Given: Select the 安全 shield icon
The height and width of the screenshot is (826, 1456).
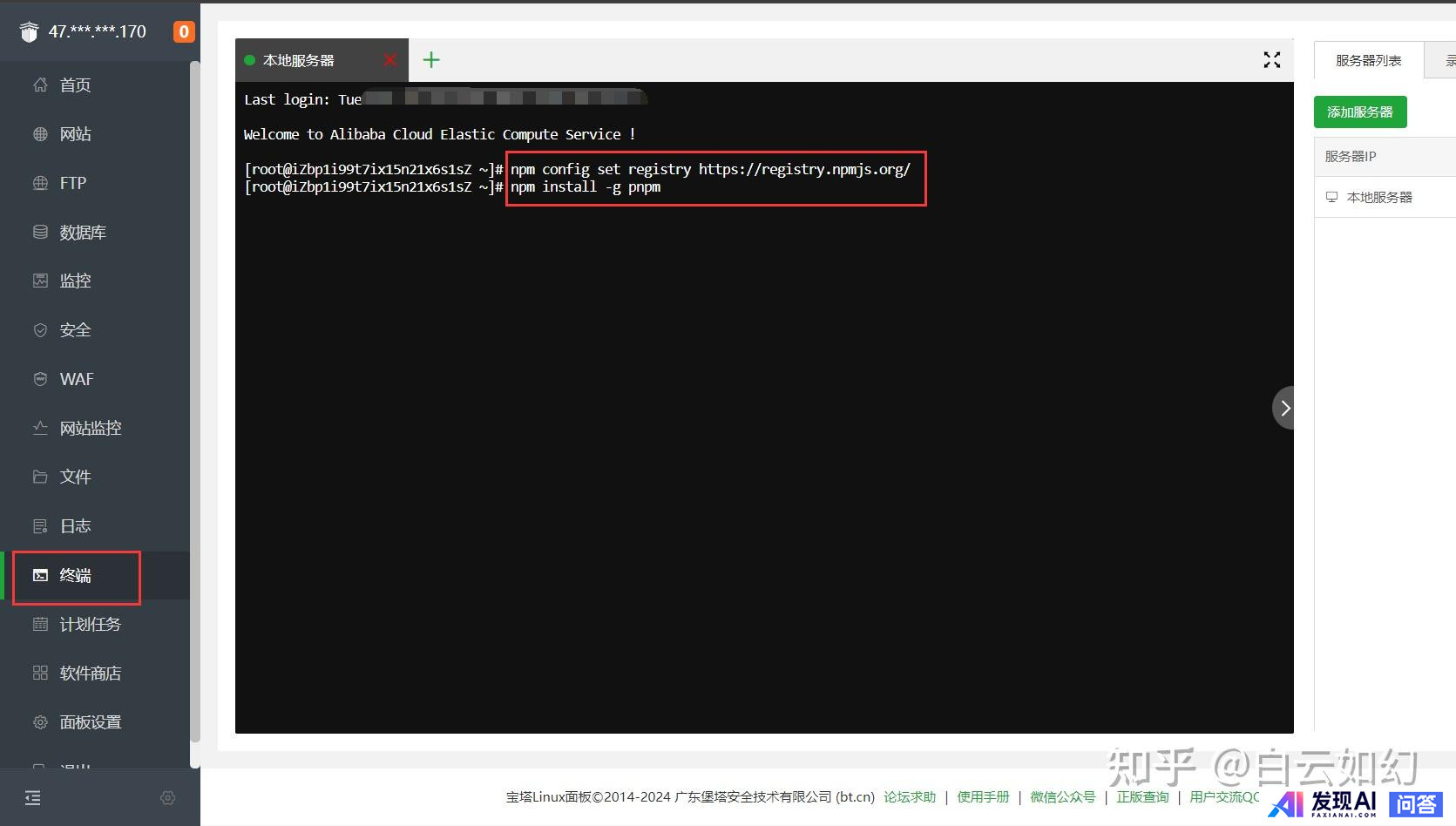Looking at the screenshot, I should pyautogui.click(x=40, y=330).
